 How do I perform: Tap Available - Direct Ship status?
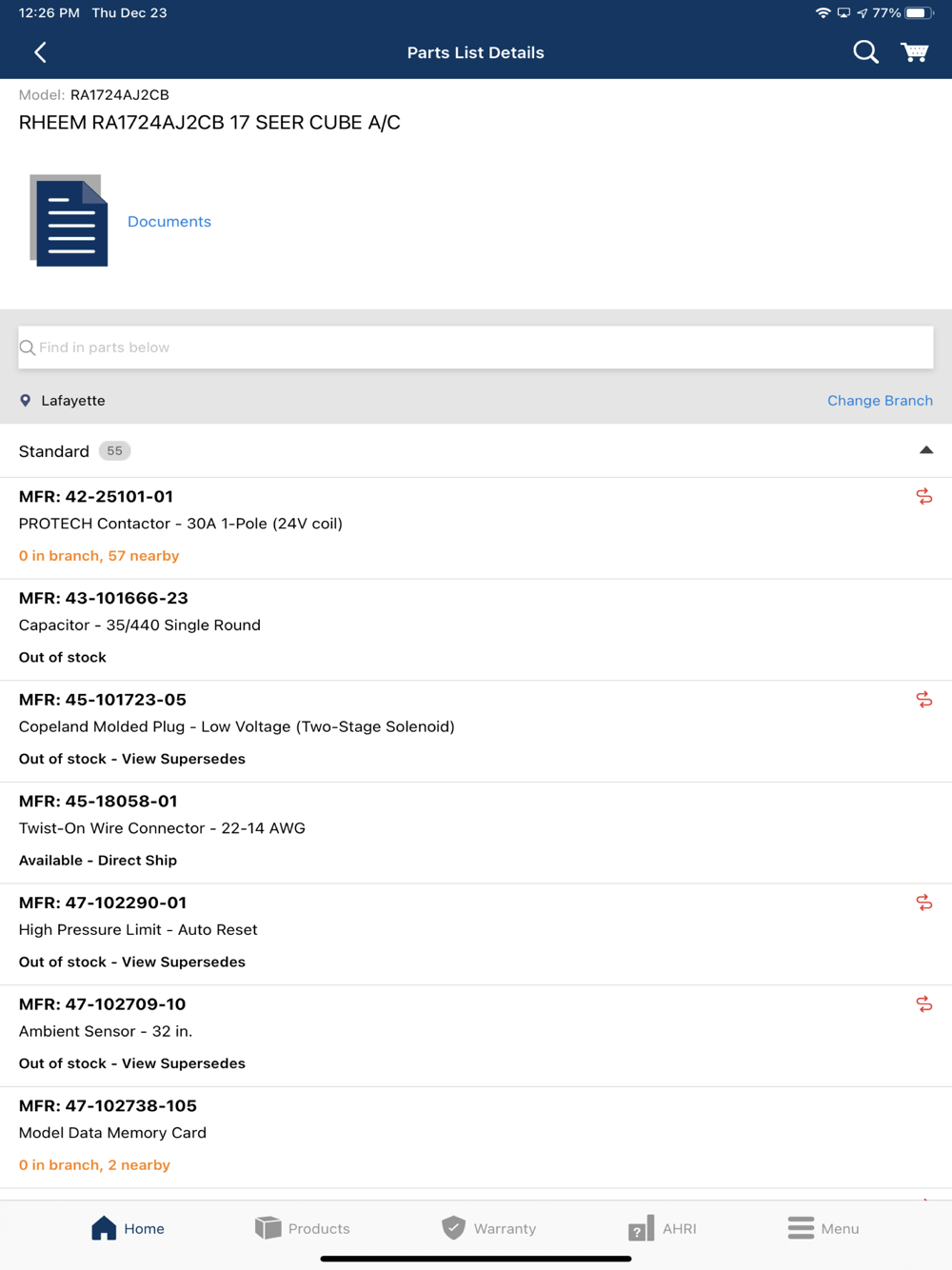click(98, 861)
